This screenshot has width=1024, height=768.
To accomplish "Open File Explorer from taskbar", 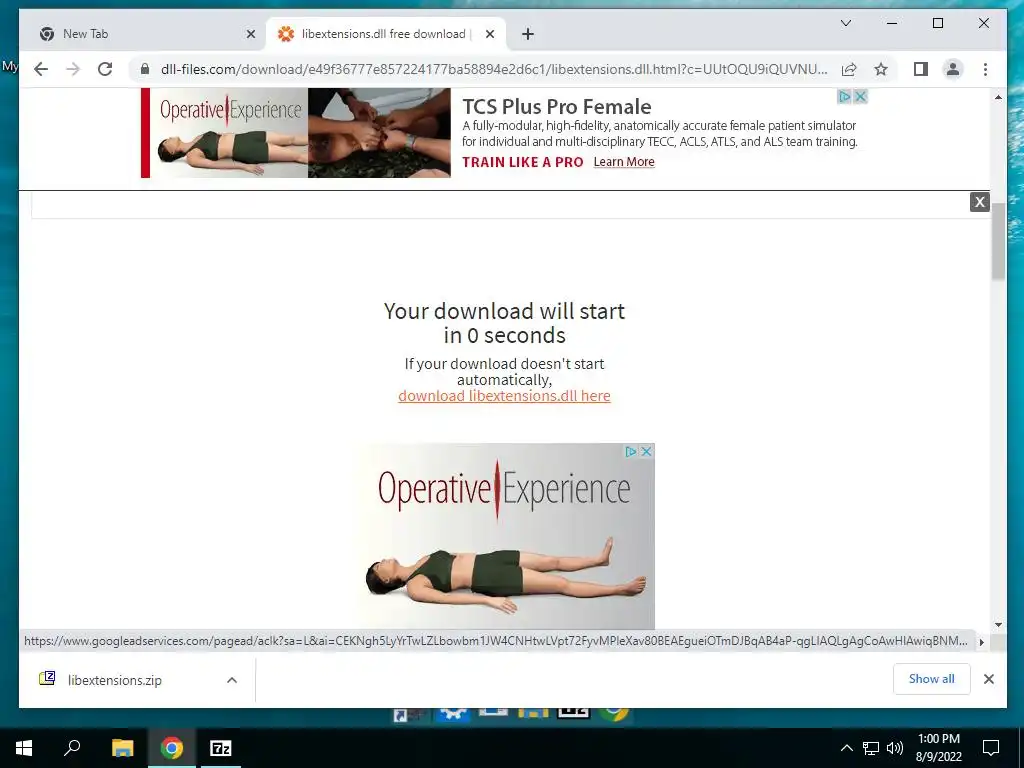I will coord(122,748).
